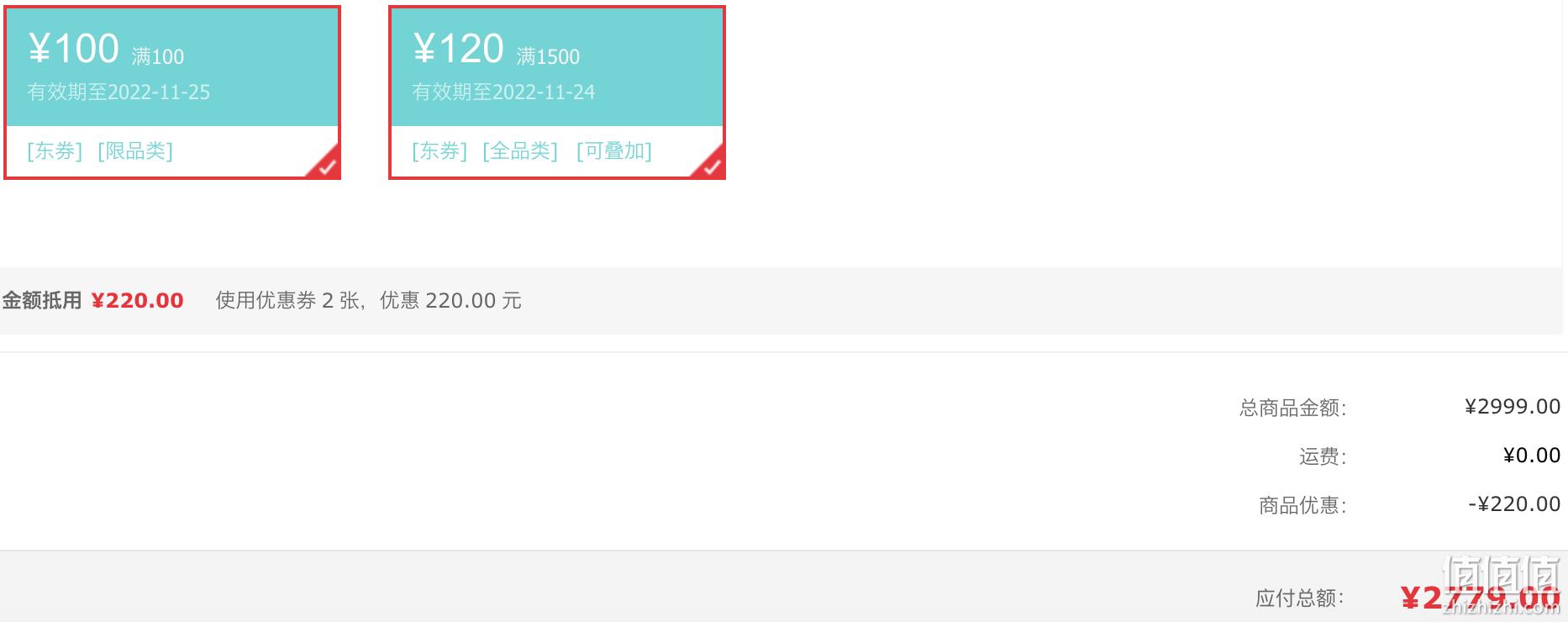The image size is (1568, 622).
Task: Click the 金额抵用 ¥220.00 amount
Action: pyautogui.click(x=137, y=301)
